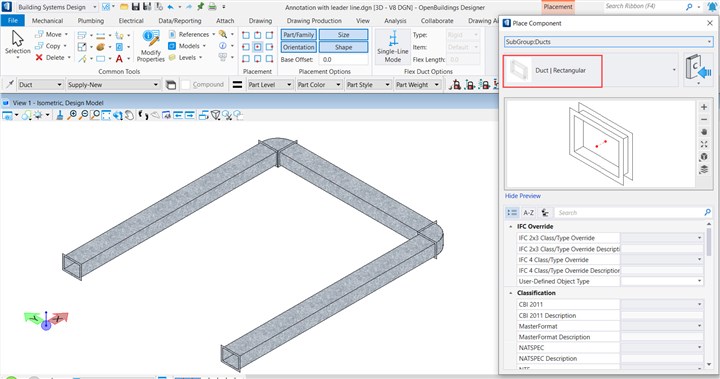
Task: Click the Save icon in quick access bar
Action: click(x=135, y=7)
